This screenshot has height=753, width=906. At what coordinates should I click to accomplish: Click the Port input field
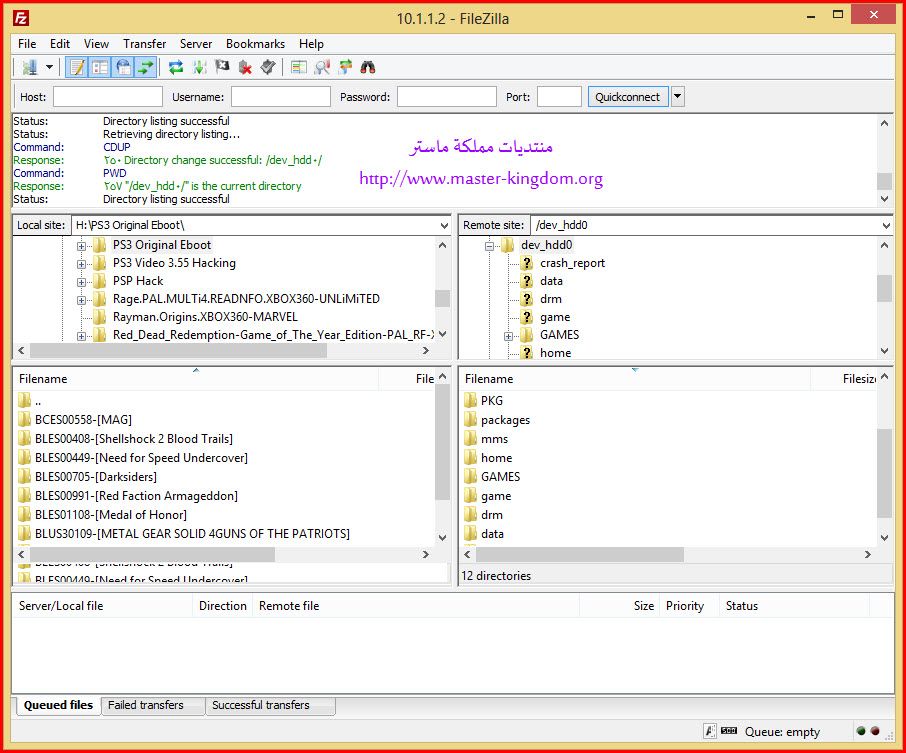559,97
